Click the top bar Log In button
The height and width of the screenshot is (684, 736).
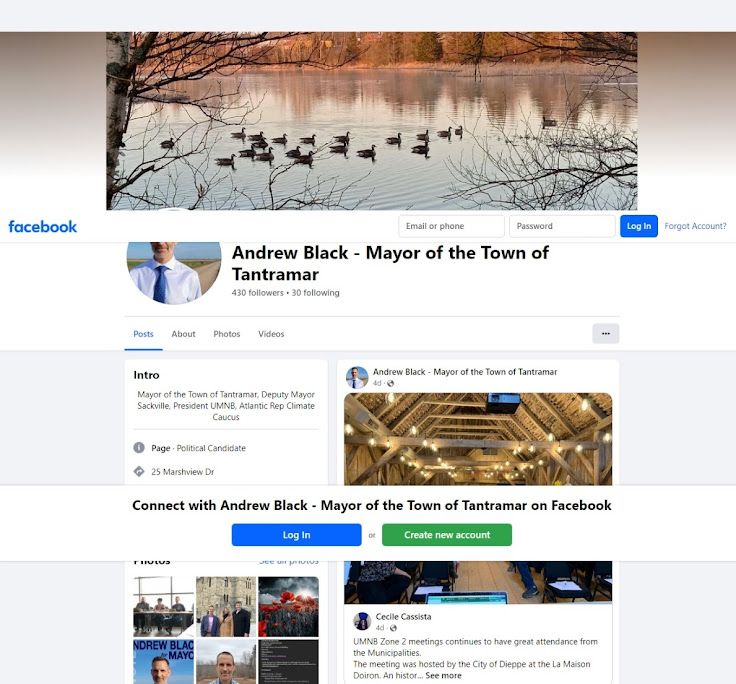tap(639, 226)
